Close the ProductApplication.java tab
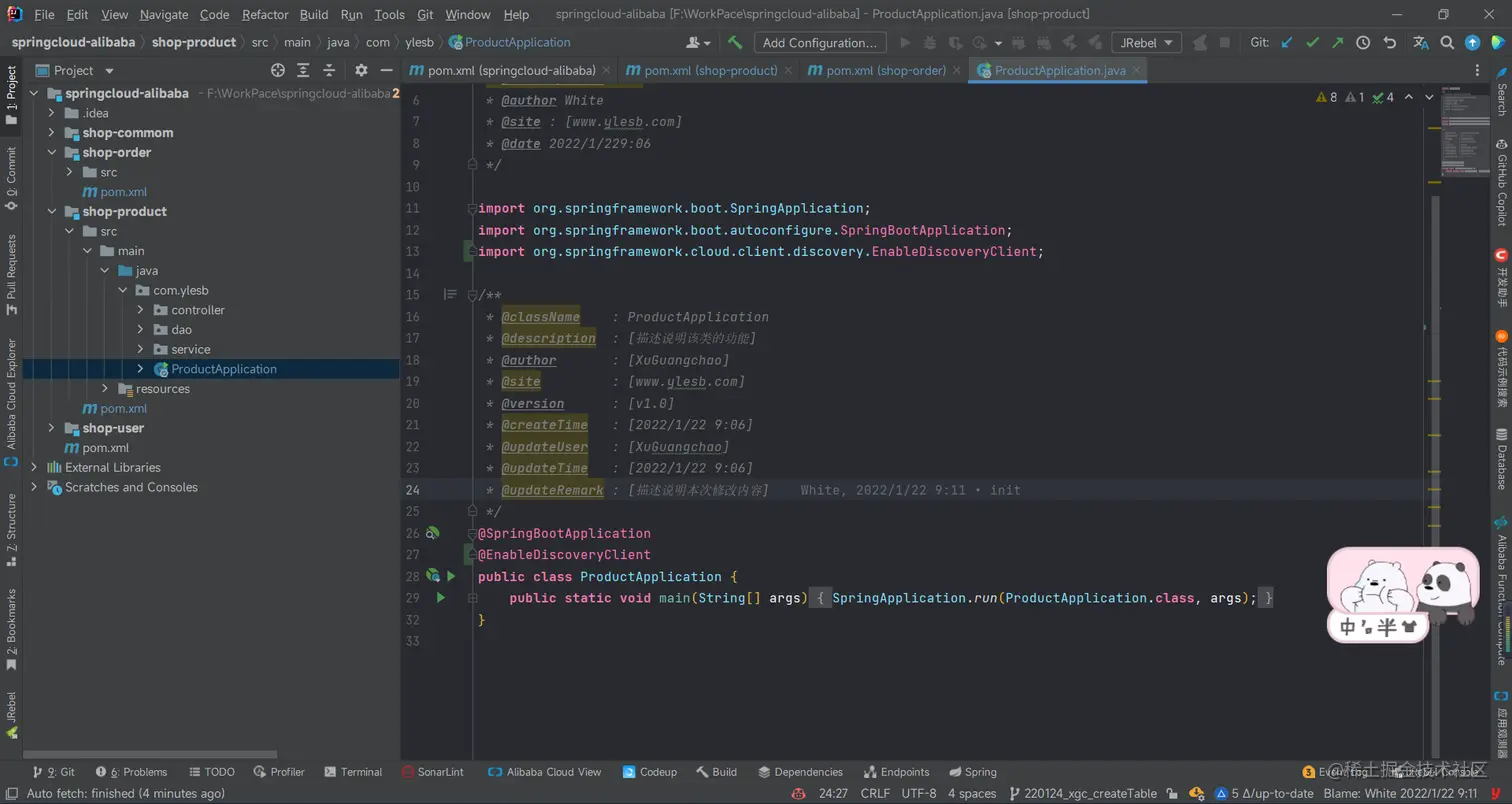 [x=1135, y=71]
